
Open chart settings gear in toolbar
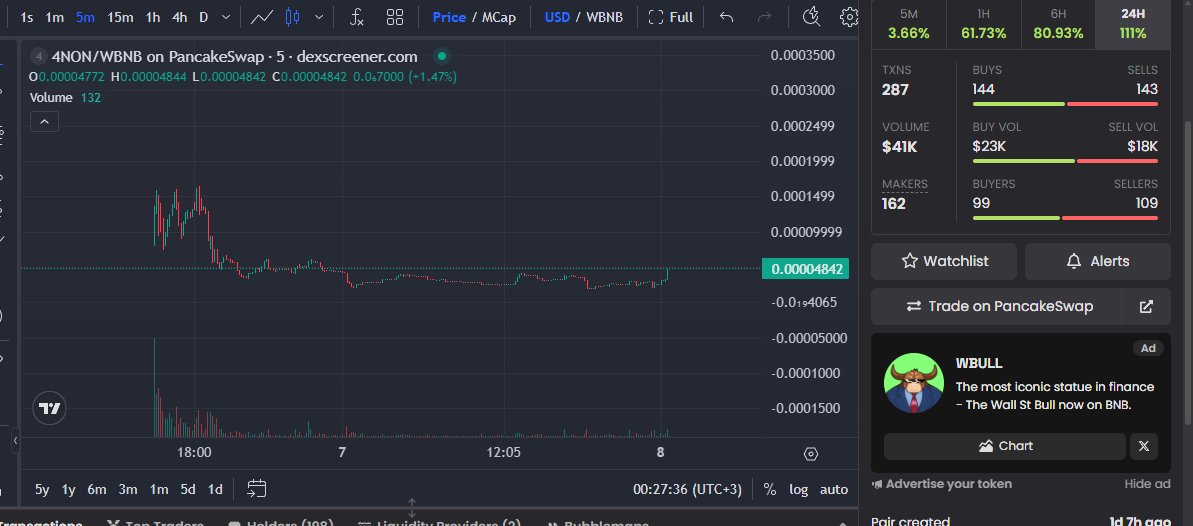click(x=849, y=17)
